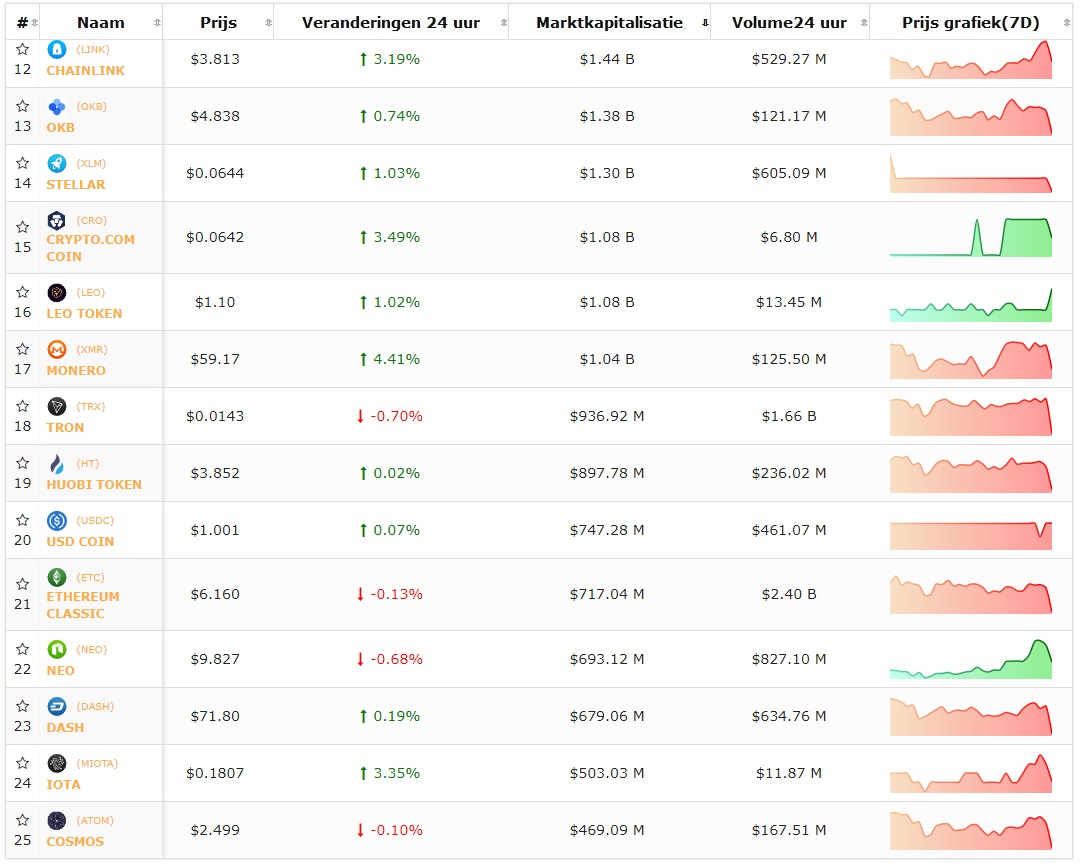This screenshot has width=1089, height=864.
Task: Mark Cosmos as favorite with star
Action: pyautogui.click(x=22, y=821)
